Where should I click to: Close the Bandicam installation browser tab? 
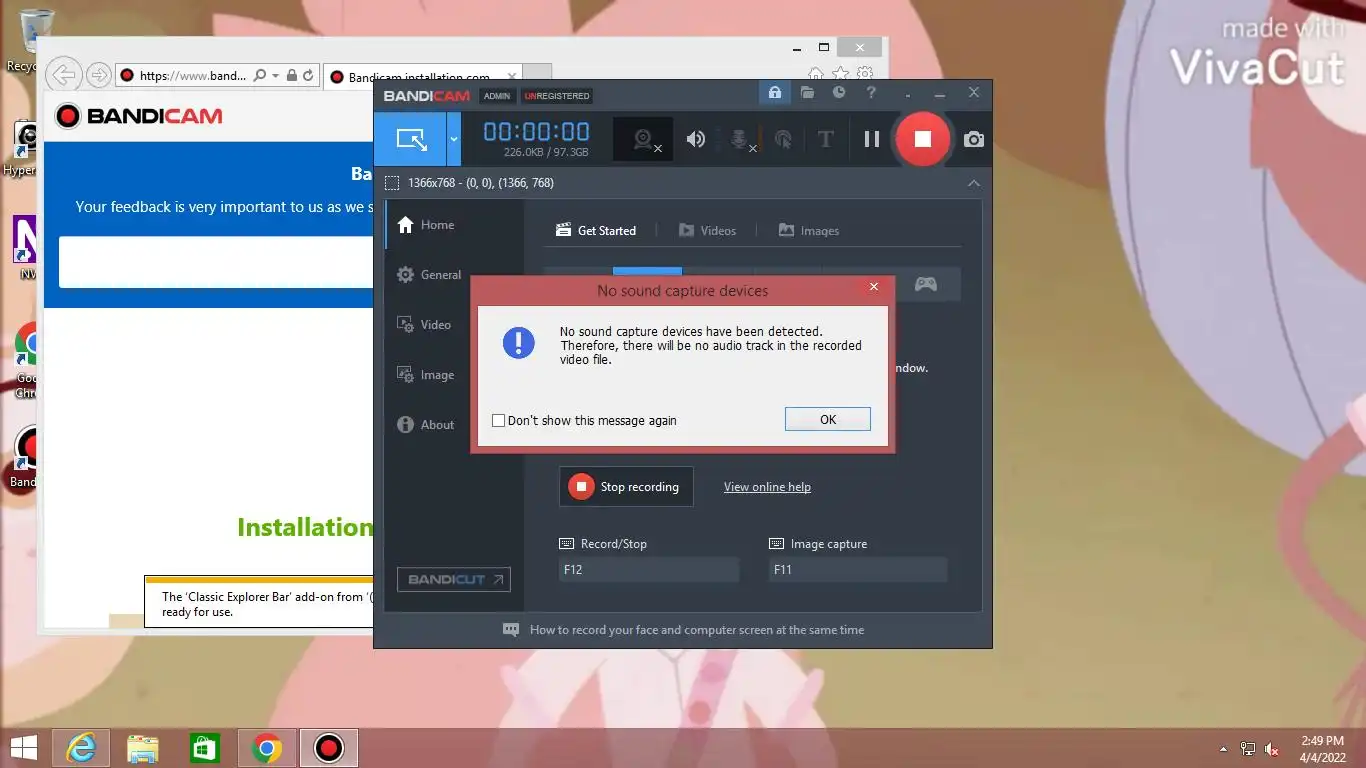(512, 76)
